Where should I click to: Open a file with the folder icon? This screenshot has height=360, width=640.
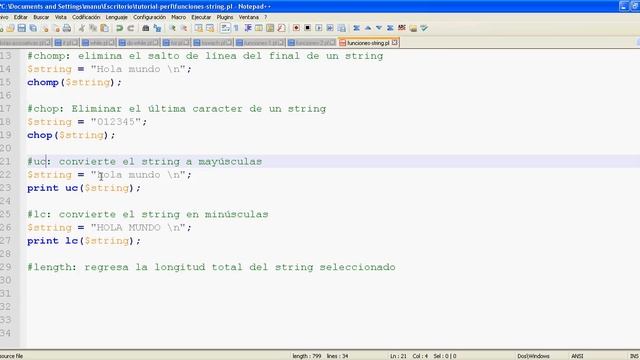click(x=10, y=28)
